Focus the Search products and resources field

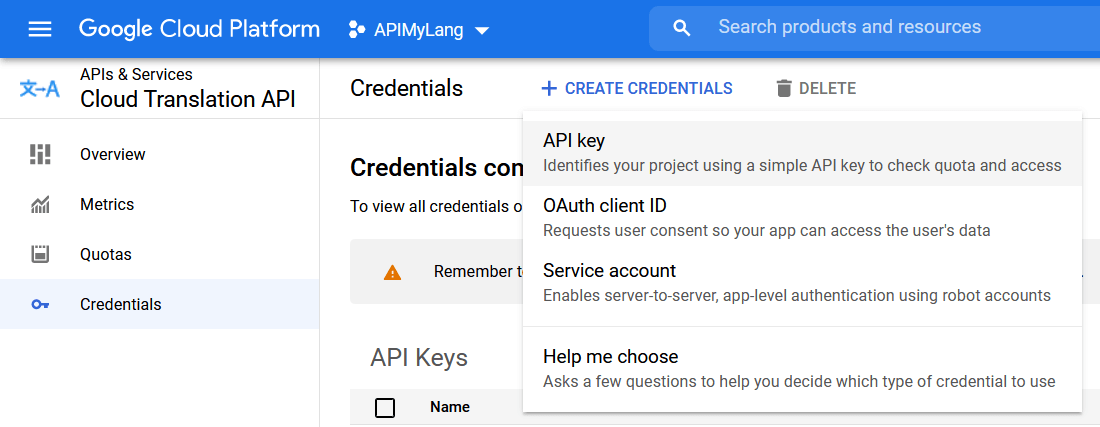coord(874,28)
